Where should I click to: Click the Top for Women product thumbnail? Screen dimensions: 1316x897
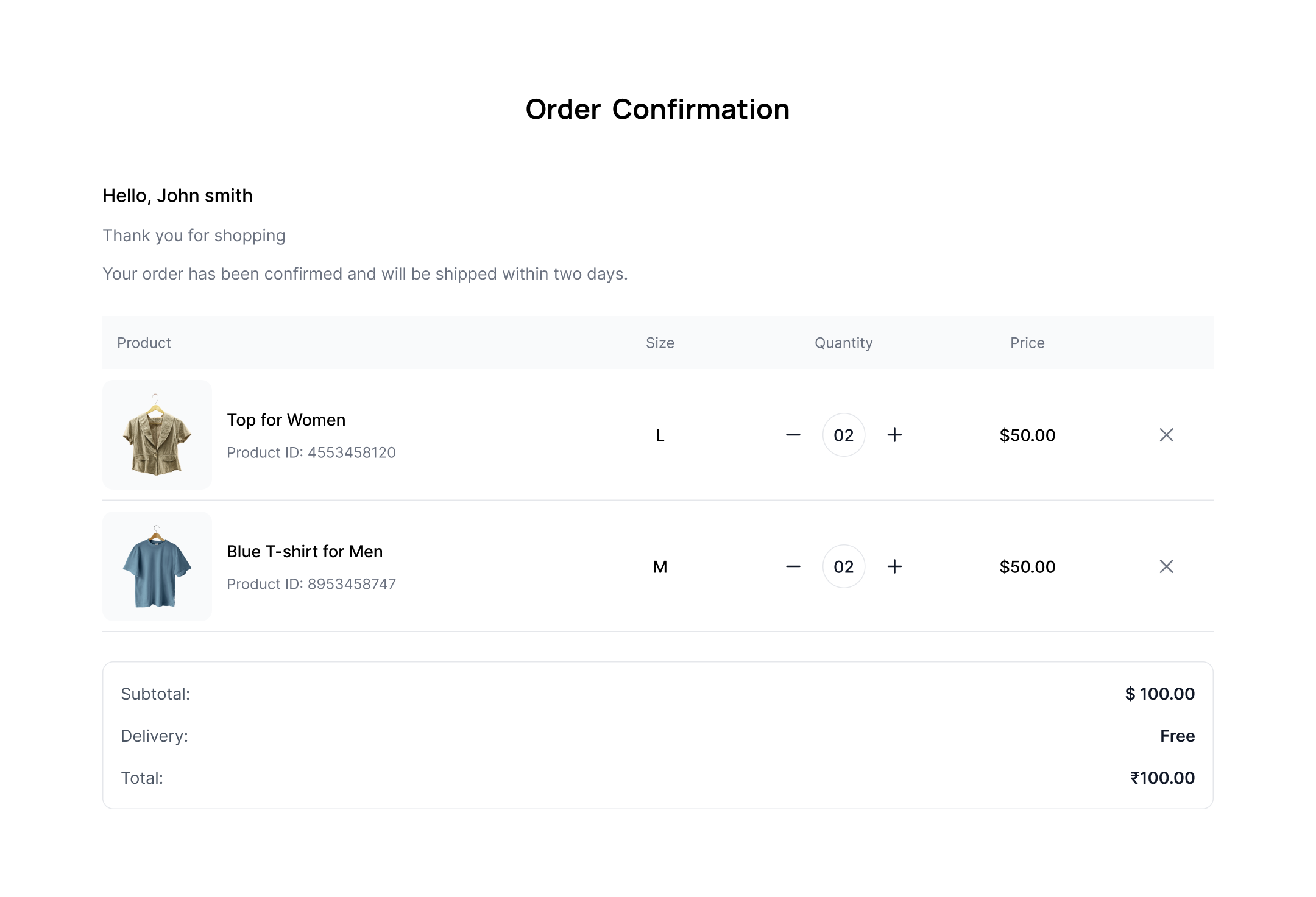(157, 435)
